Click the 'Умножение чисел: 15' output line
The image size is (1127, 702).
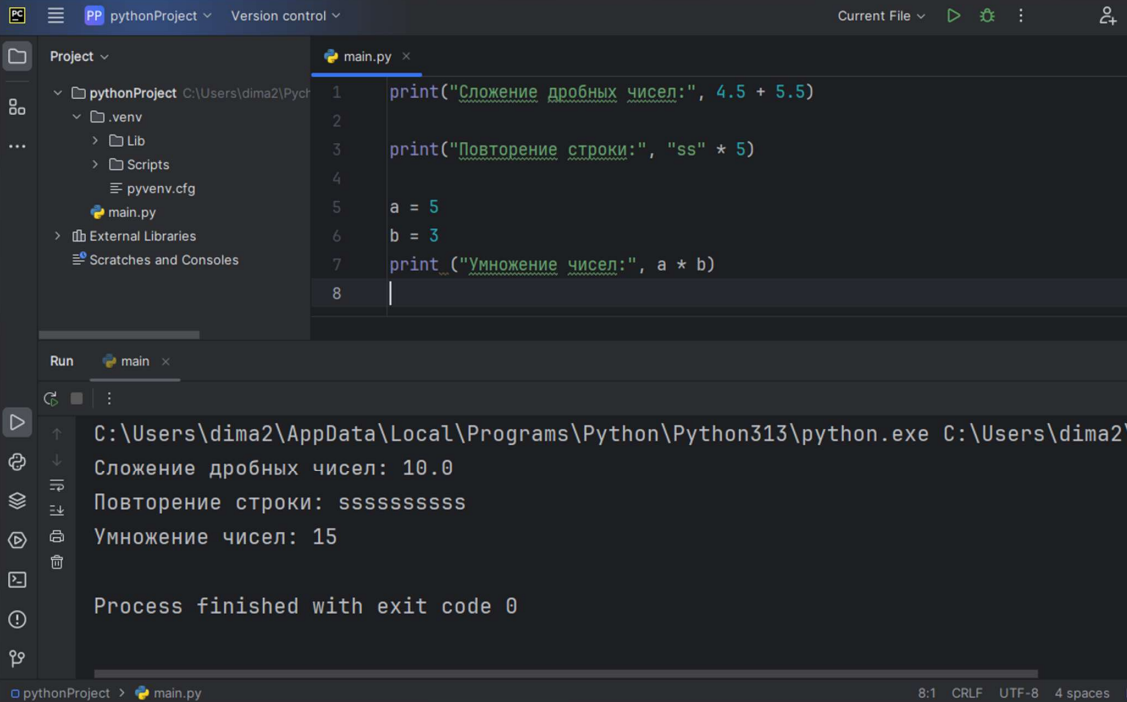point(216,537)
